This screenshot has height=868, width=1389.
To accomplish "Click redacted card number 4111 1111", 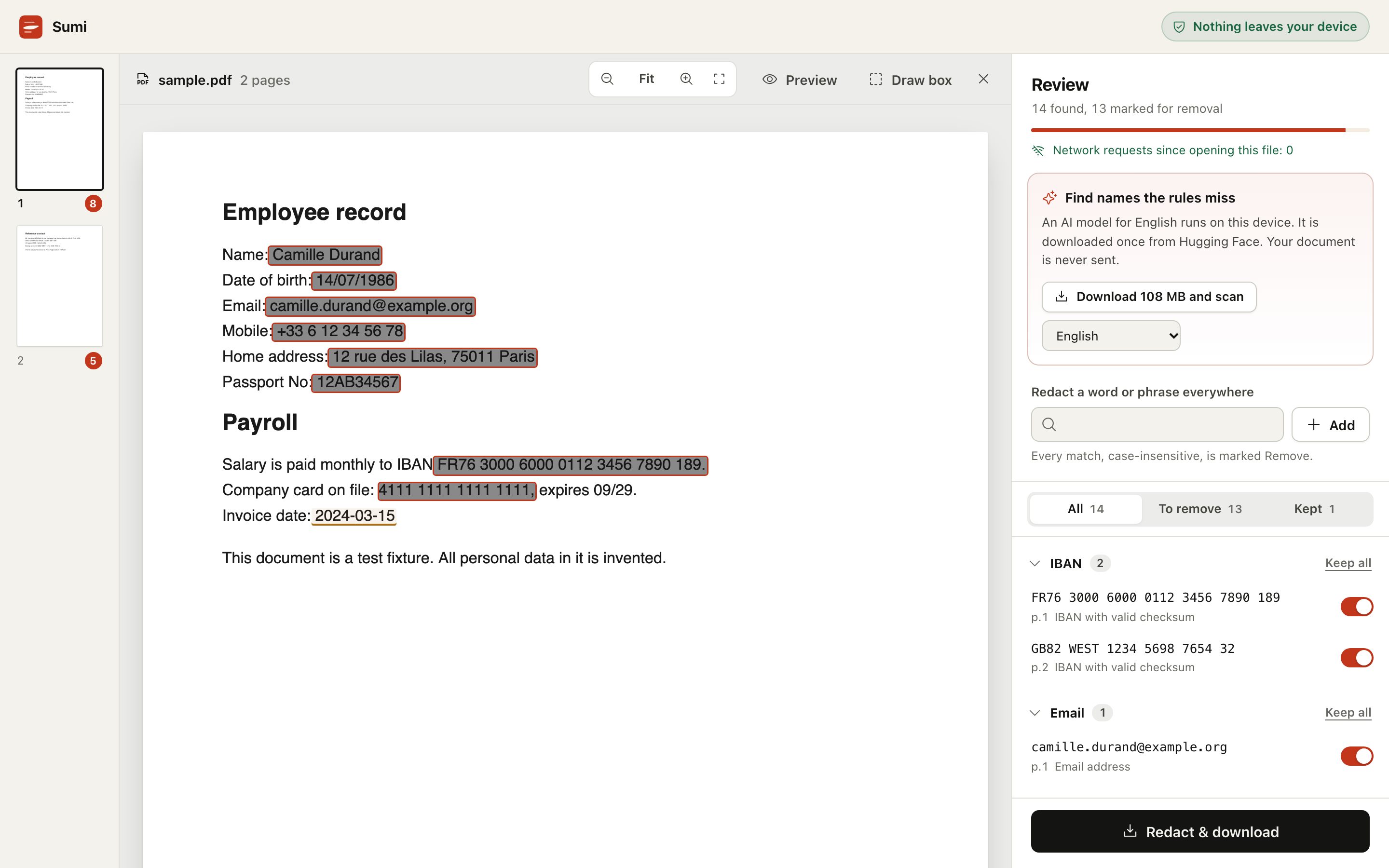I will pyautogui.click(x=457, y=491).
